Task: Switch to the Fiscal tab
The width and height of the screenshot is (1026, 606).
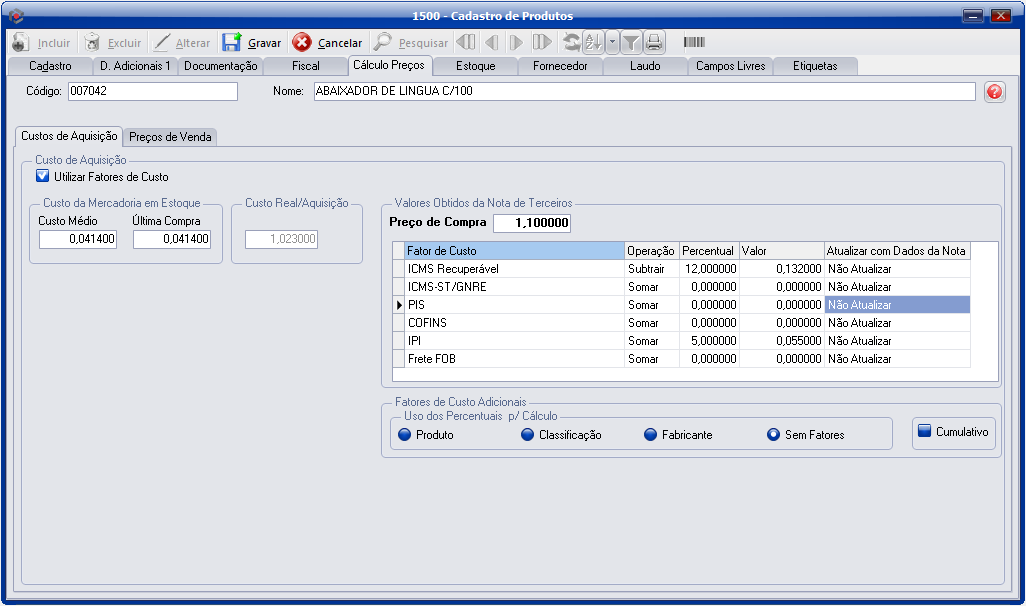Action: (x=305, y=66)
